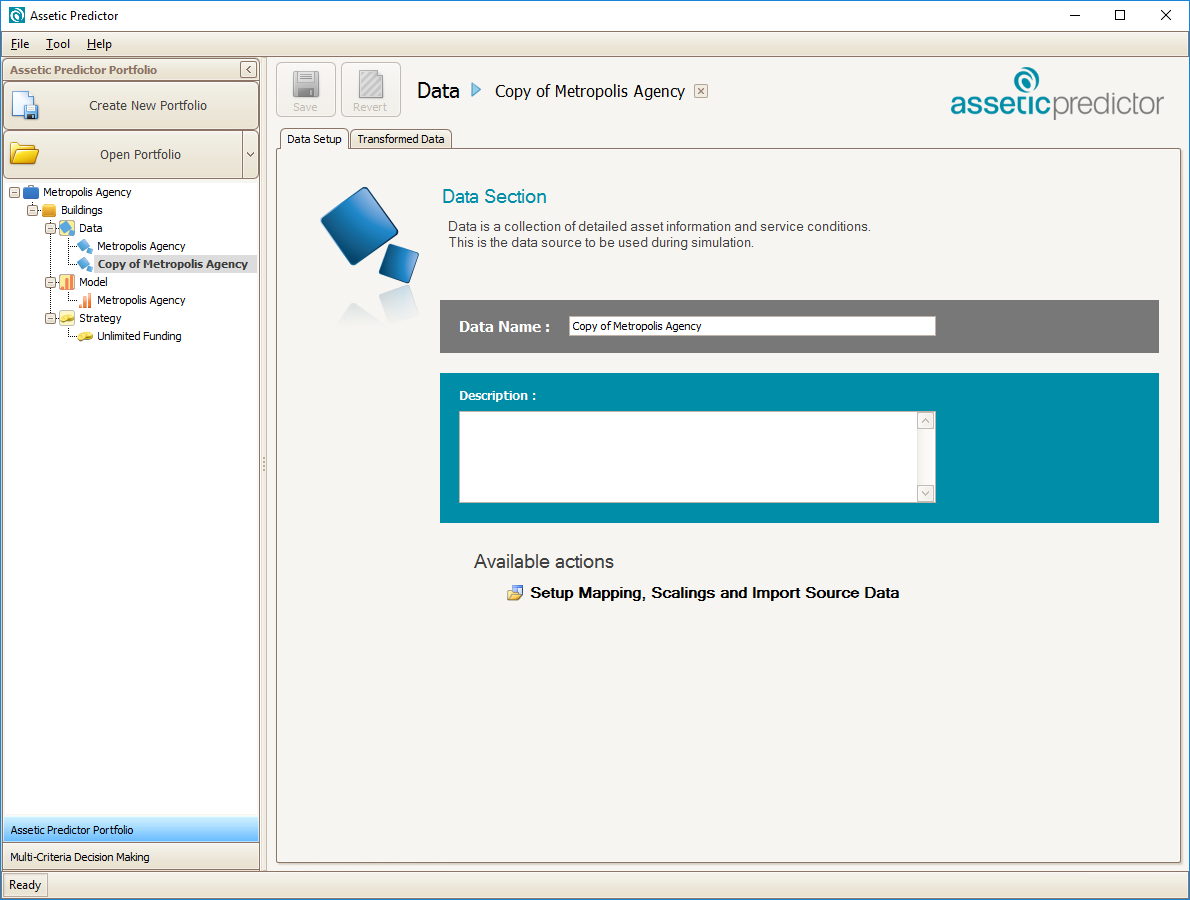
Task: Close the Copy of Metropolis Agency view
Action: (701, 91)
